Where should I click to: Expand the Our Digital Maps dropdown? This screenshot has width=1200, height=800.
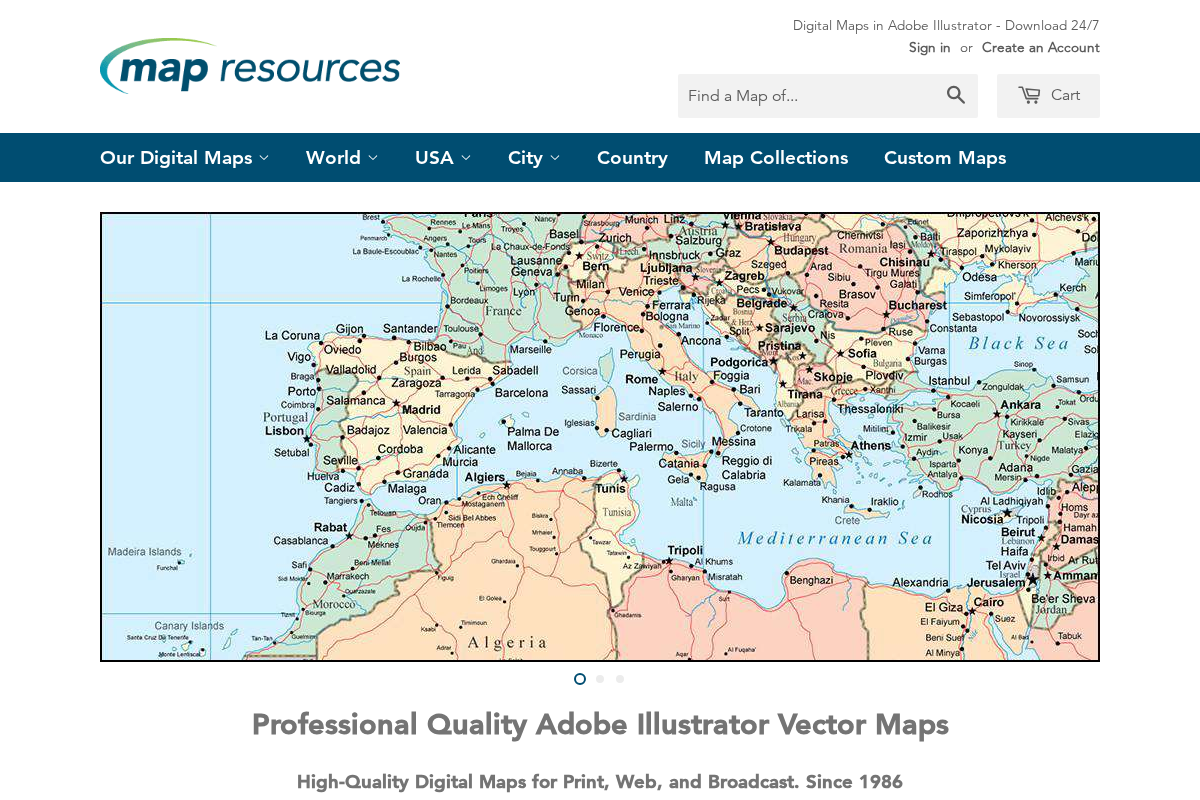183,157
